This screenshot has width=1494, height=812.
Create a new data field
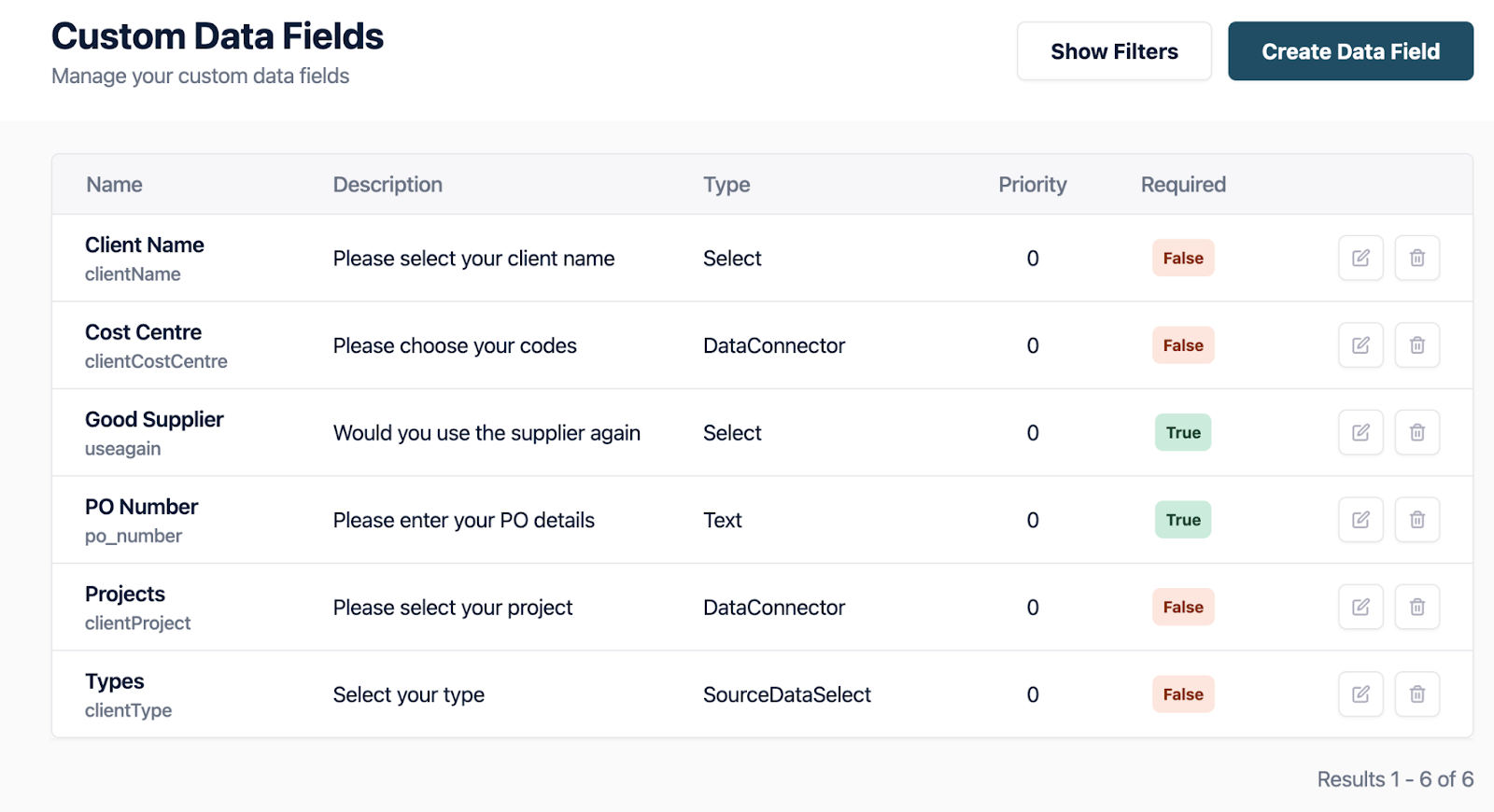tap(1350, 51)
